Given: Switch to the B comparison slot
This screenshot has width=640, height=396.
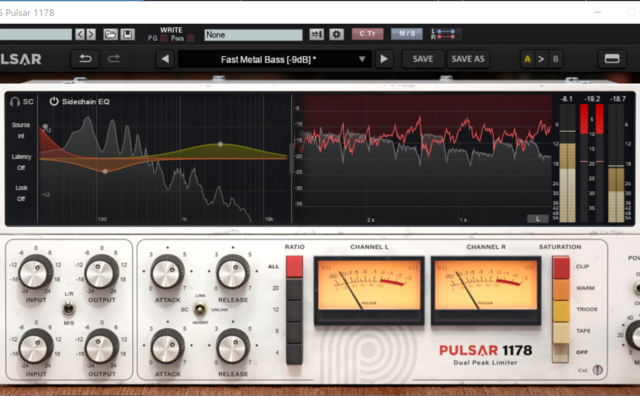Looking at the screenshot, I should point(555,59).
